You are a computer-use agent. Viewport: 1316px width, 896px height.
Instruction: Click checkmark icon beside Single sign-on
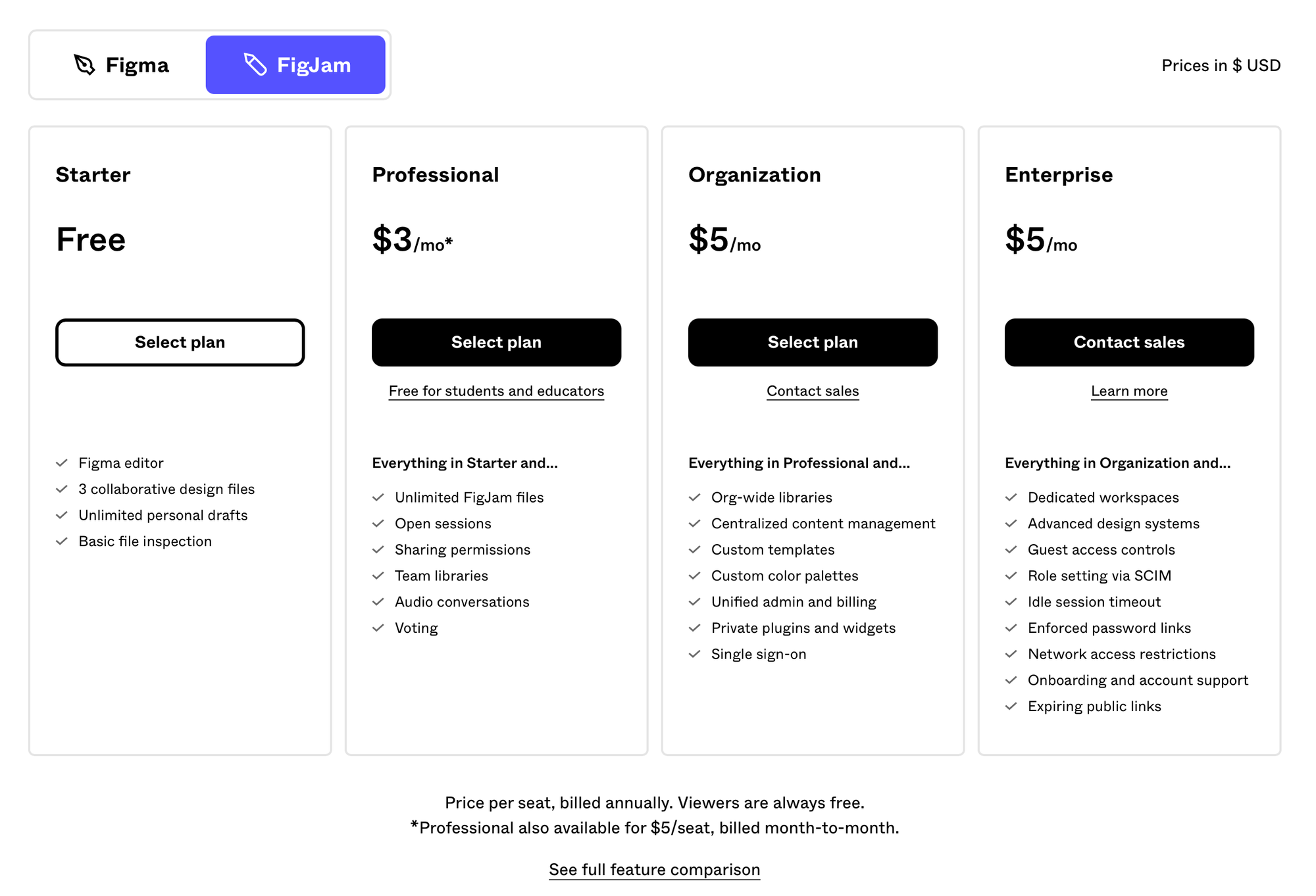coord(695,654)
